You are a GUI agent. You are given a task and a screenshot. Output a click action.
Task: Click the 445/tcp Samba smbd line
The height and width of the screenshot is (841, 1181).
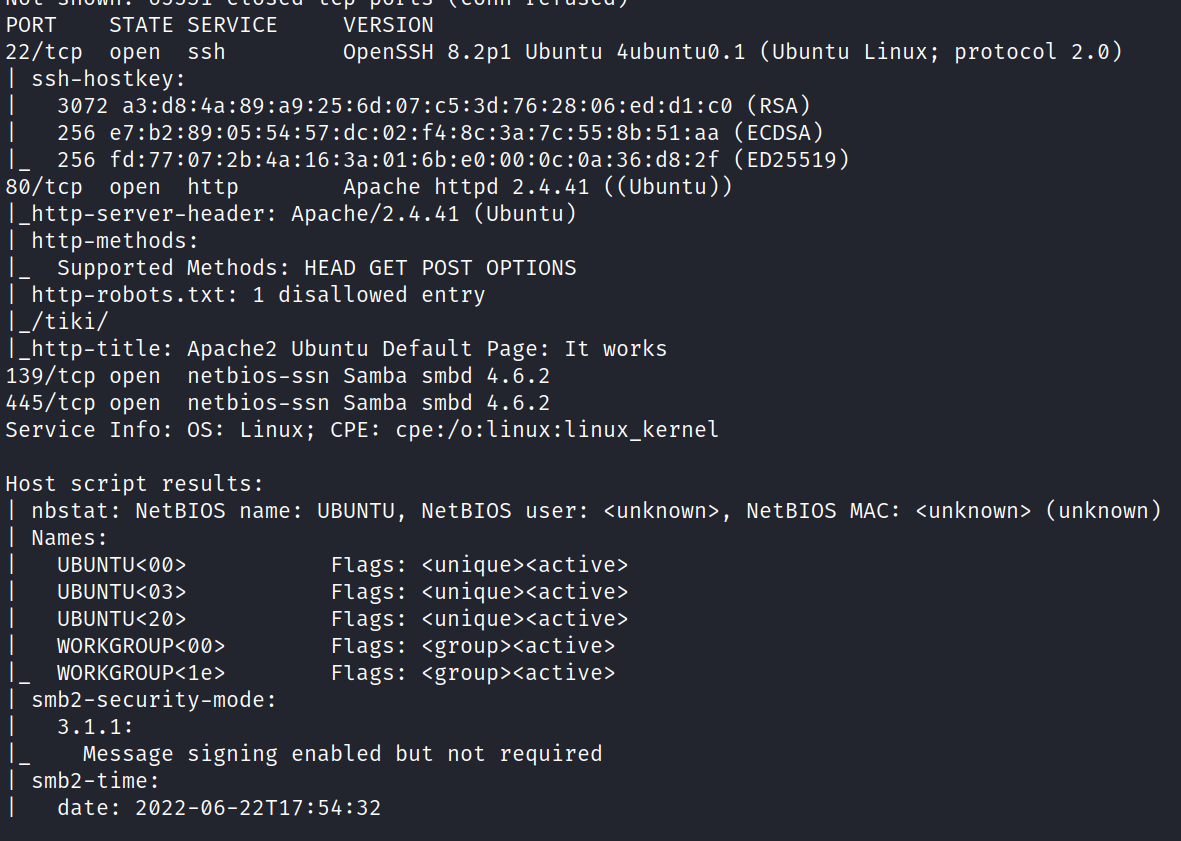click(277, 403)
